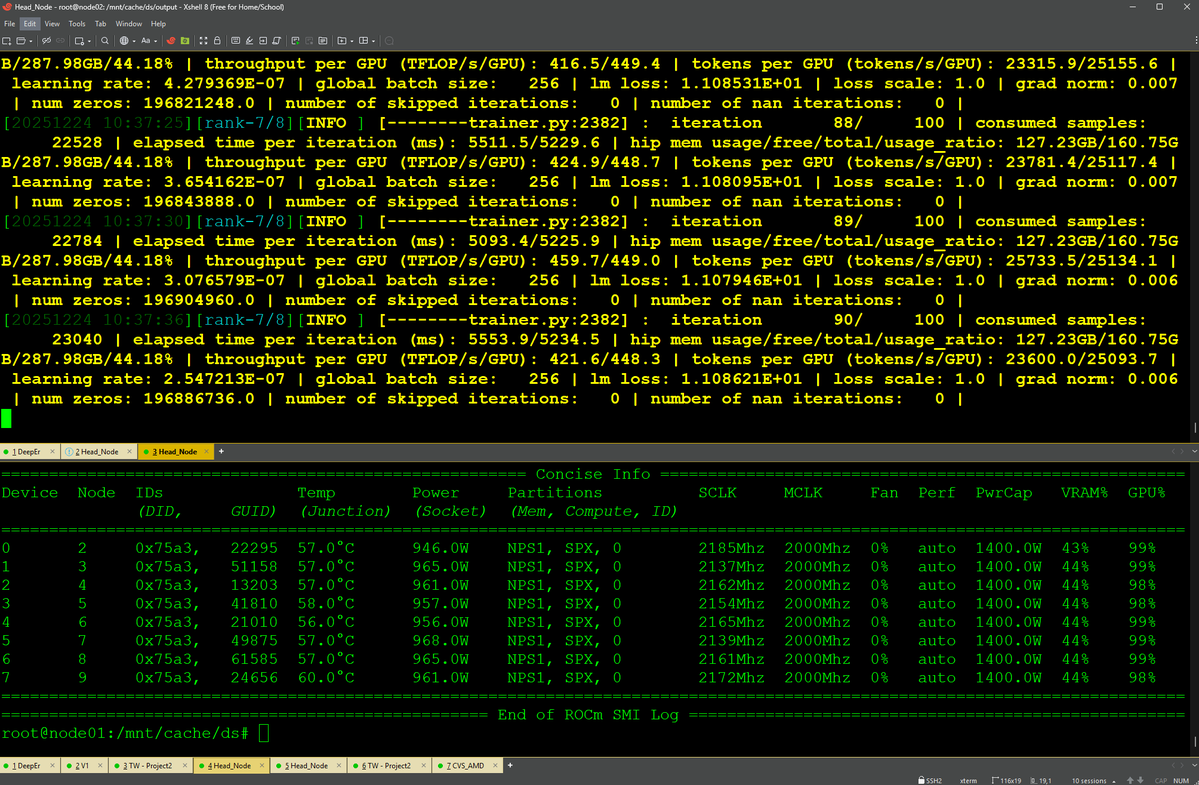1199x785 pixels.
Task: Click the Session manager folder-play icon
Action: pos(342,41)
